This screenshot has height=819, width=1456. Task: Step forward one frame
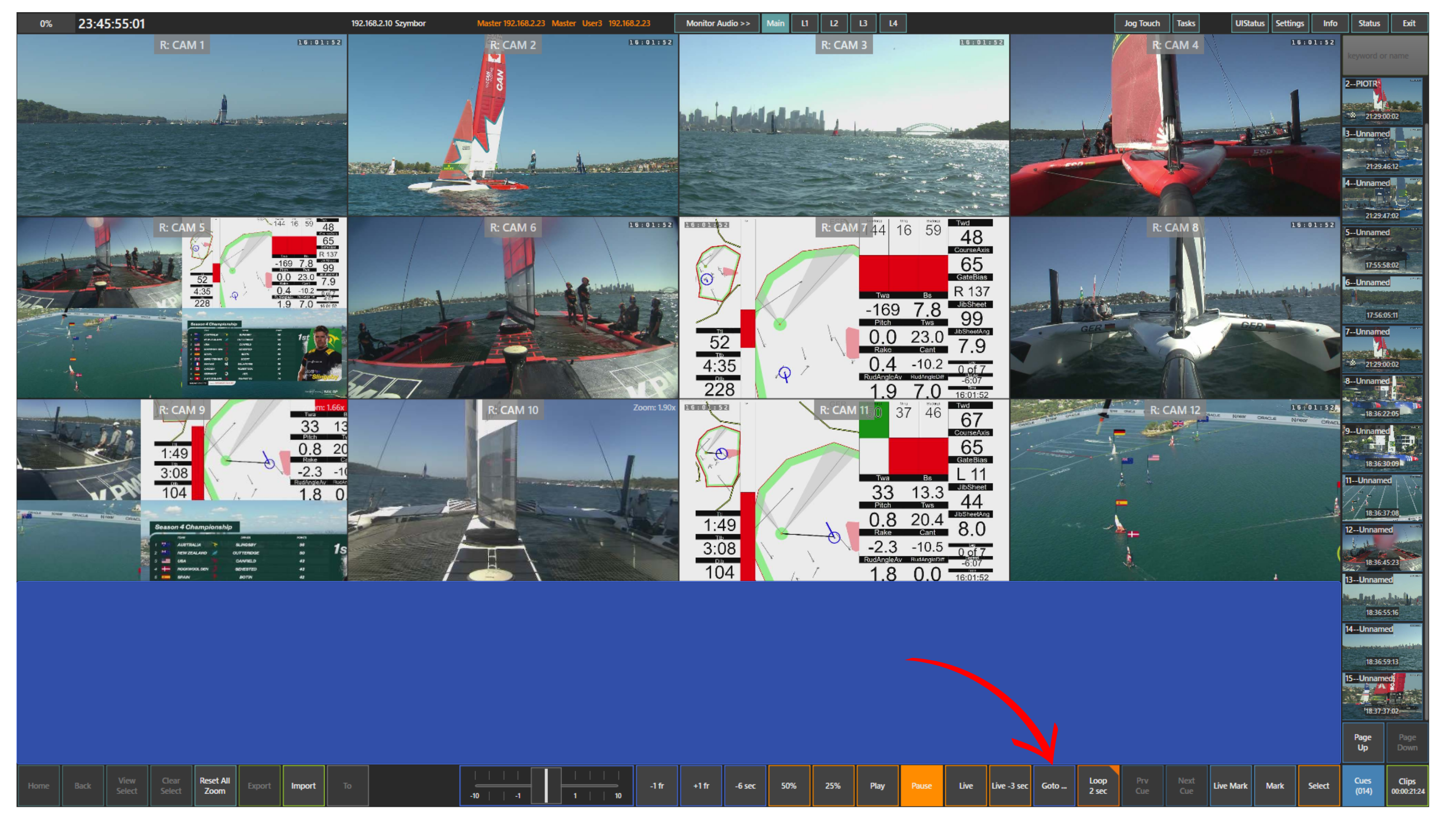coord(701,785)
